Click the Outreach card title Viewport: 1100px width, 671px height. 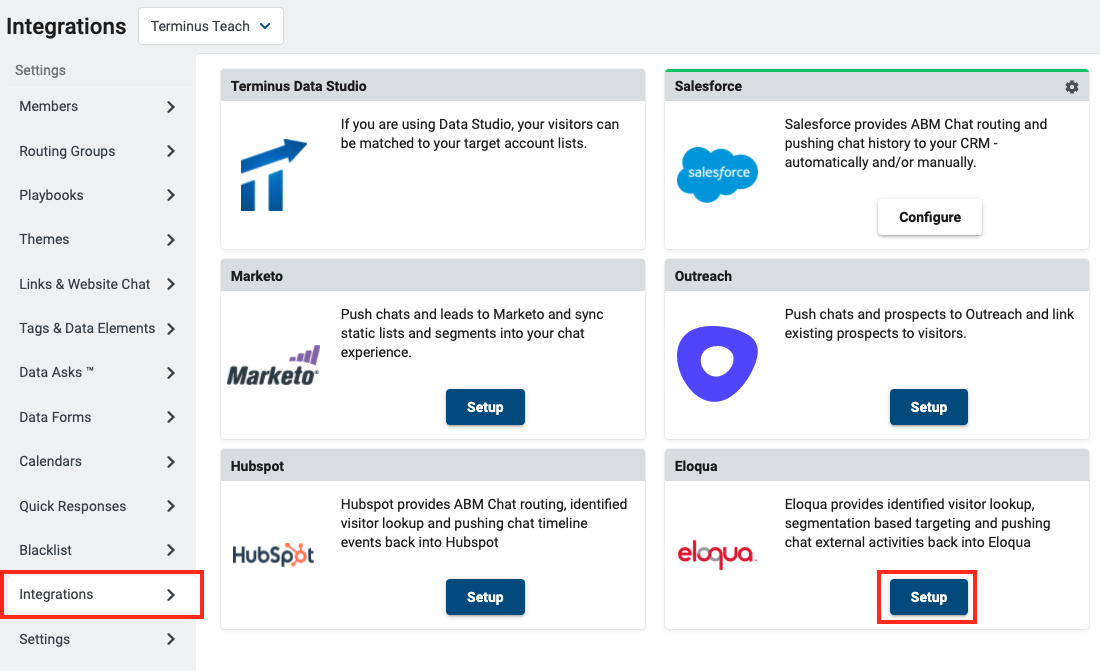point(703,277)
